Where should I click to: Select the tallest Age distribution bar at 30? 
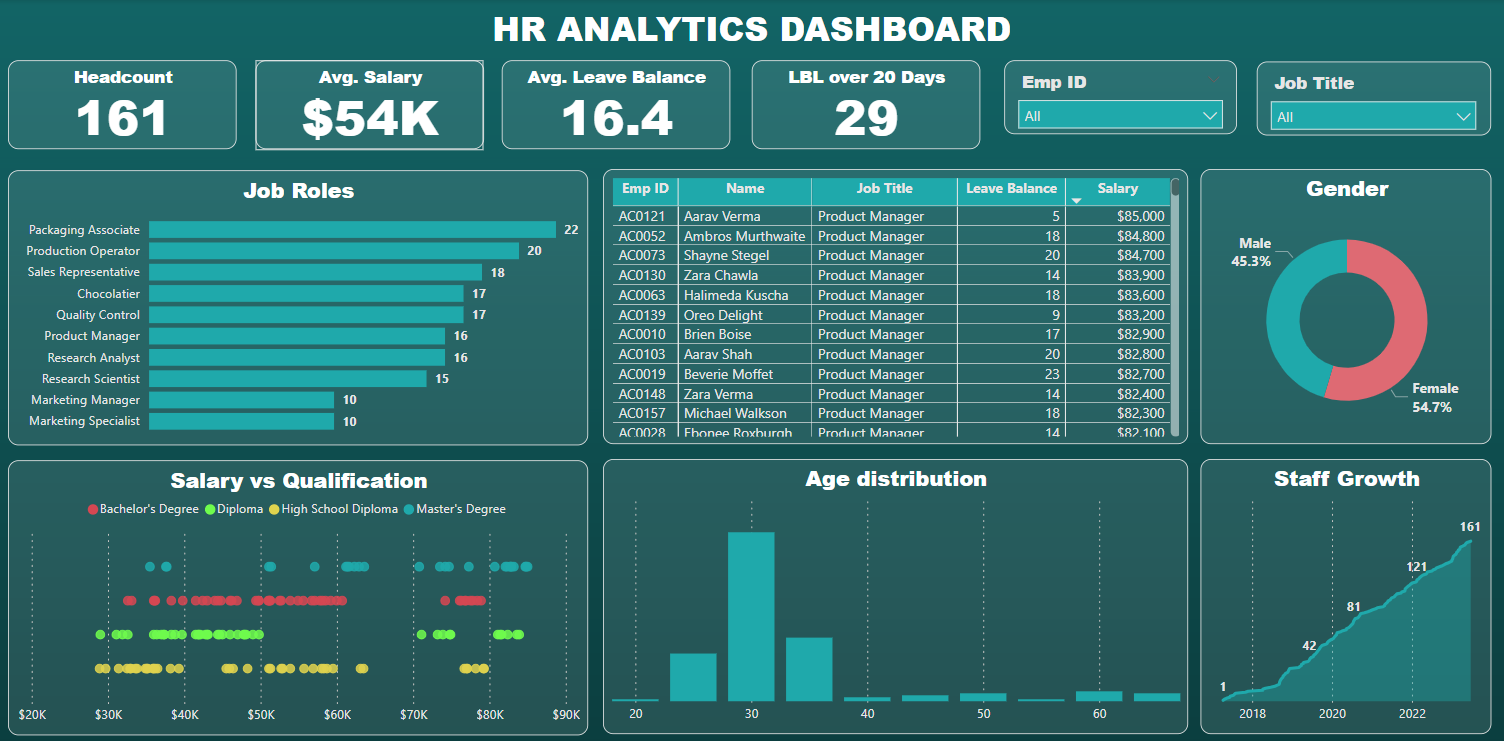(x=751, y=616)
